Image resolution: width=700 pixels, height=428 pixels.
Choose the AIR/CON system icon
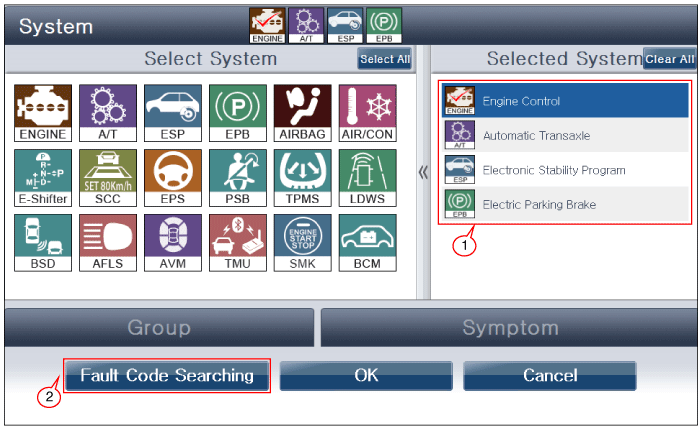[367, 113]
